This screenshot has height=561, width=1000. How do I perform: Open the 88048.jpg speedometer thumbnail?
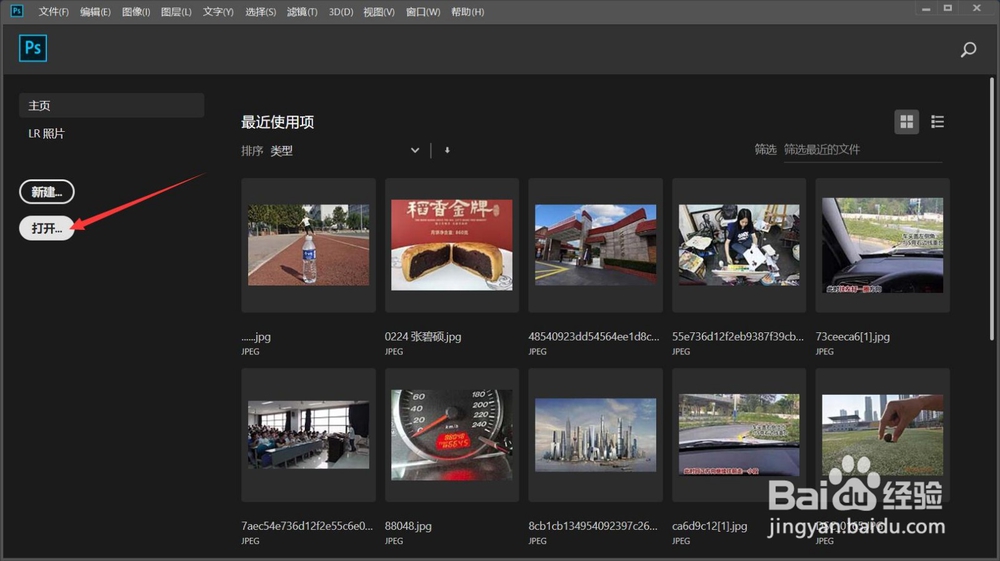452,435
